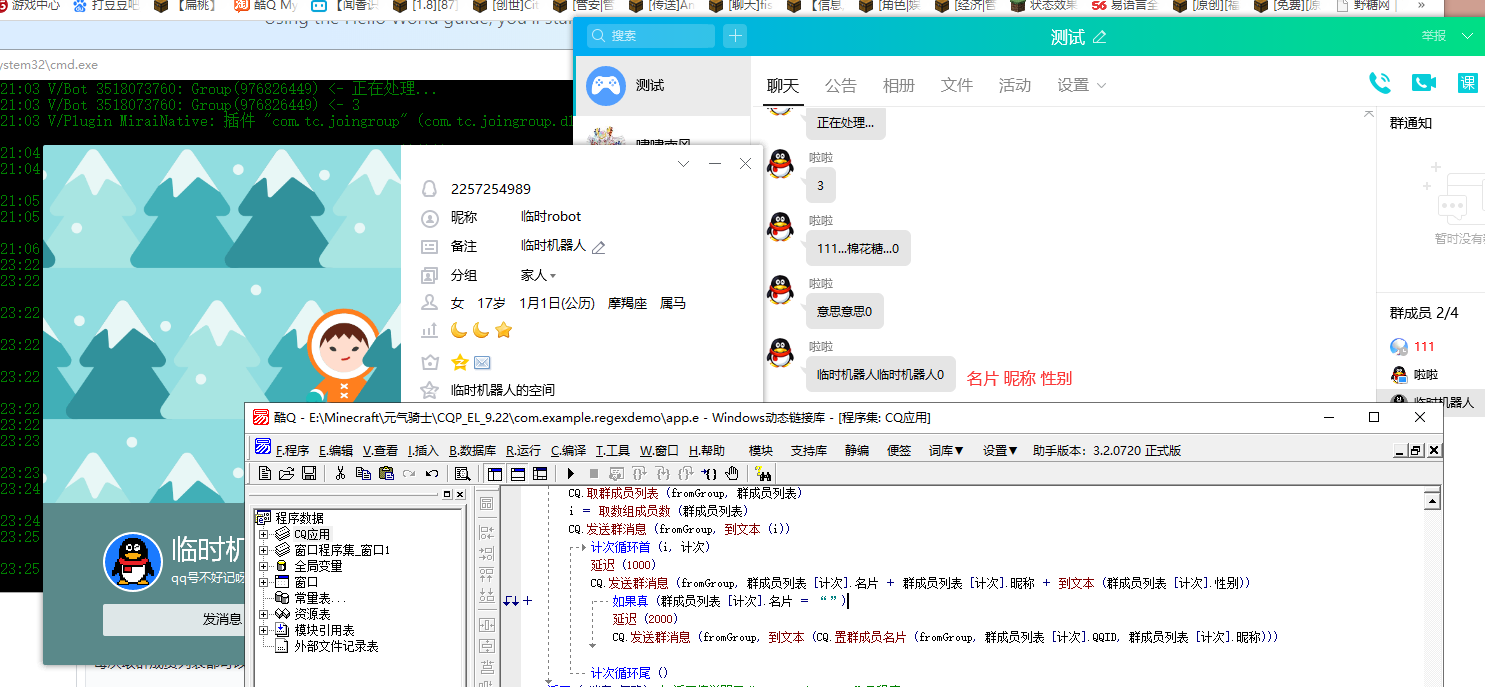Click Undo arrow icon in IDE toolbar

coord(432,473)
